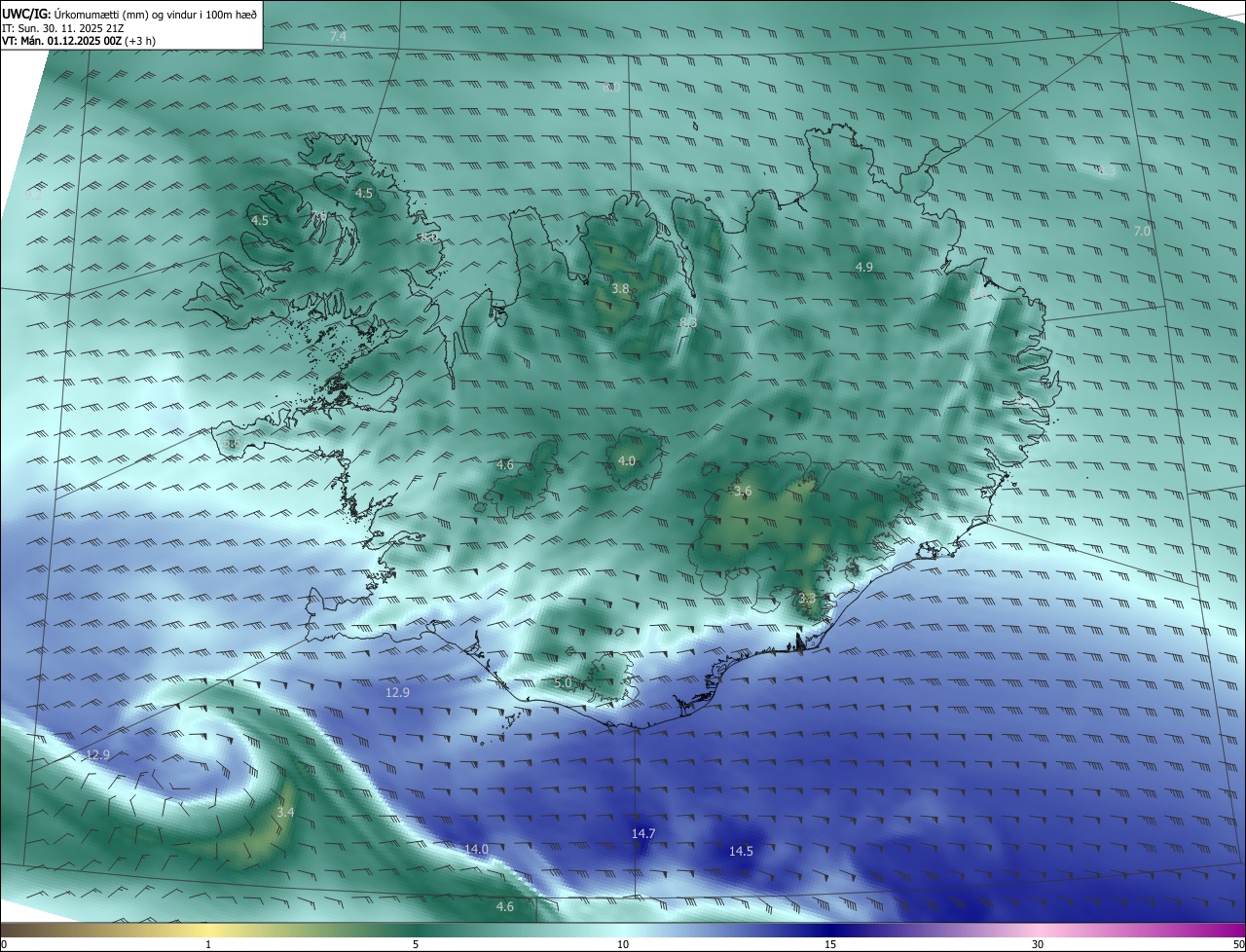The width and height of the screenshot is (1246, 952).
Task: Click the 0 label on the color scale
Action: point(4,944)
